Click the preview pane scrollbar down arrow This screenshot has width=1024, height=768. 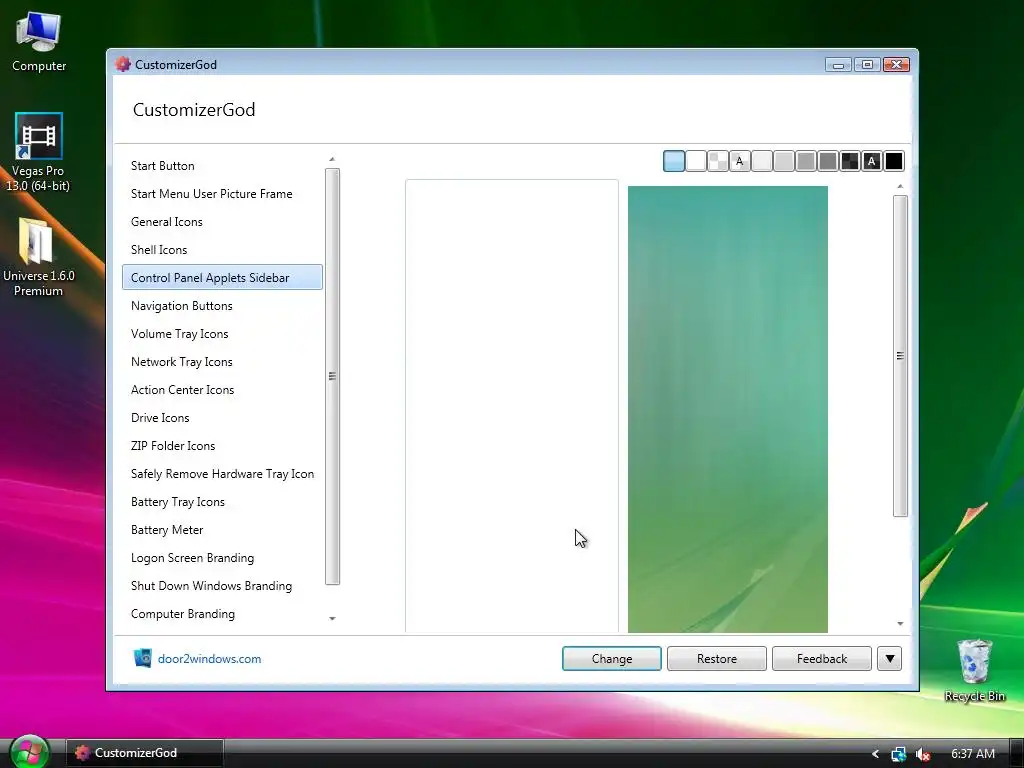point(900,624)
